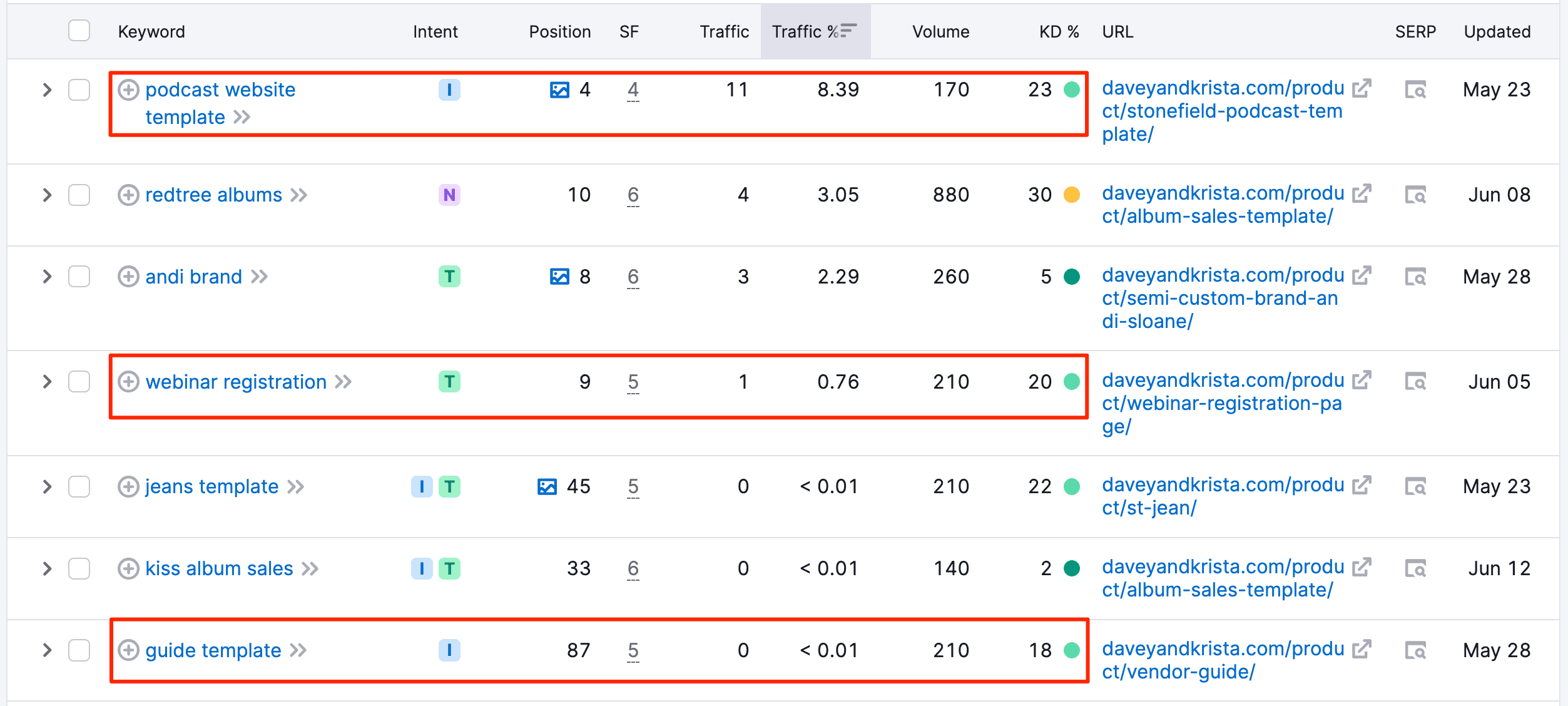Expand the guide template row

pos(47,651)
